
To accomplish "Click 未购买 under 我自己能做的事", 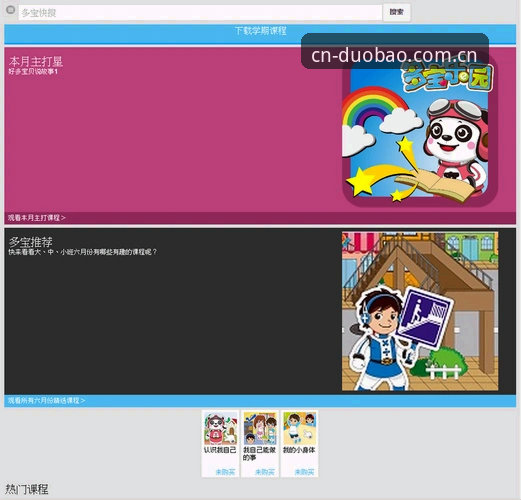I will (x=265, y=472).
